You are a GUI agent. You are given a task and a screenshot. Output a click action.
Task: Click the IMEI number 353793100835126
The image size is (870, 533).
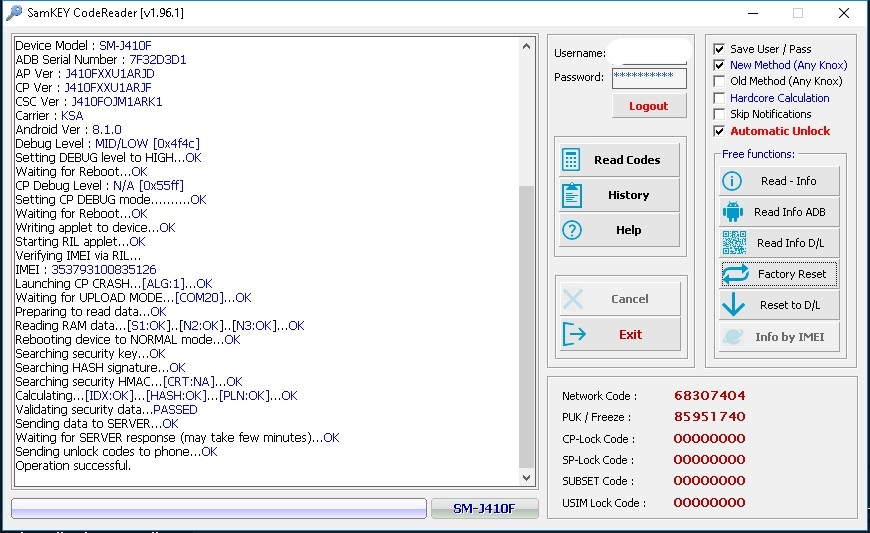[x=104, y=270]
